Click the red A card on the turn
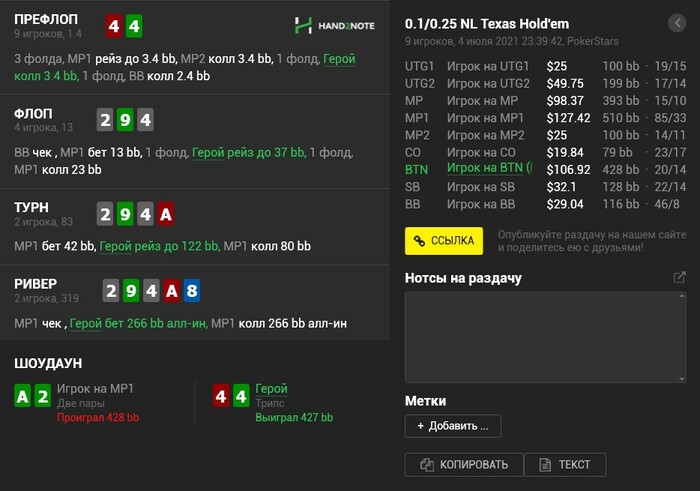 point(166,214)
